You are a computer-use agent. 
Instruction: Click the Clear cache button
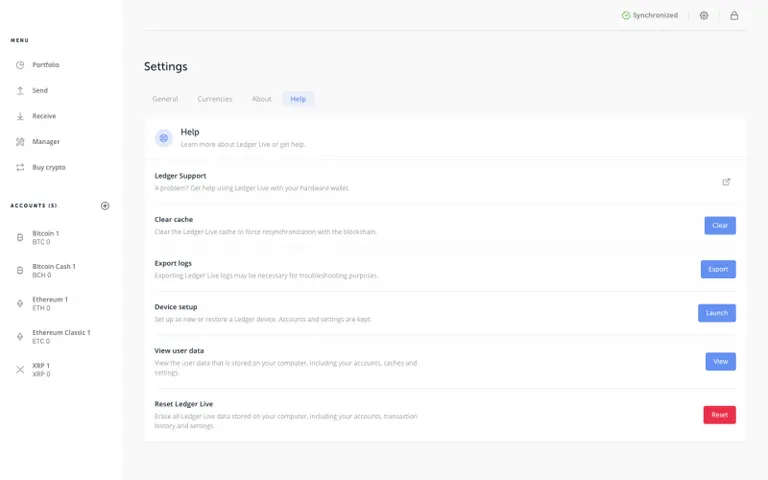tap(720, 225)
